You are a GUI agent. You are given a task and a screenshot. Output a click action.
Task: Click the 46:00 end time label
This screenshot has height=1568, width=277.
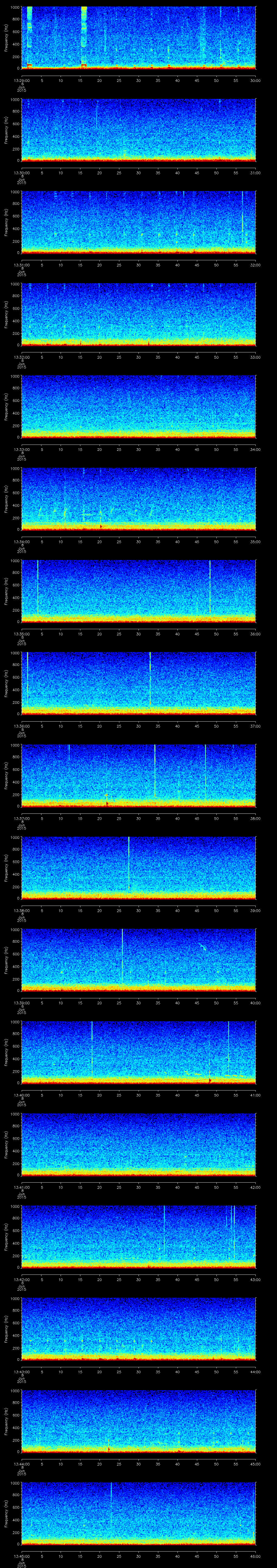(255, 1556)
